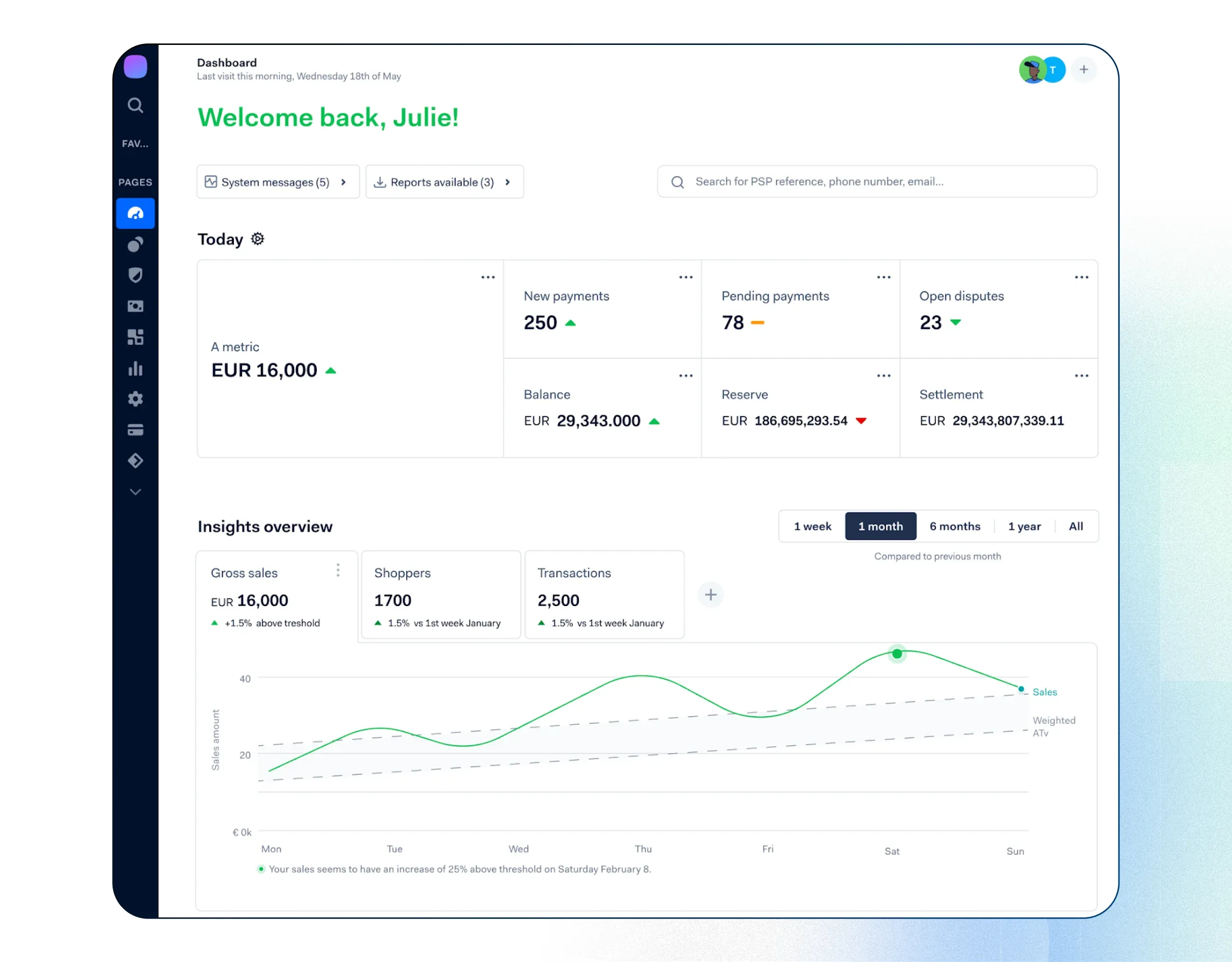
Task: Open the New payments card options menu
Action: click(x=686, y=277)
